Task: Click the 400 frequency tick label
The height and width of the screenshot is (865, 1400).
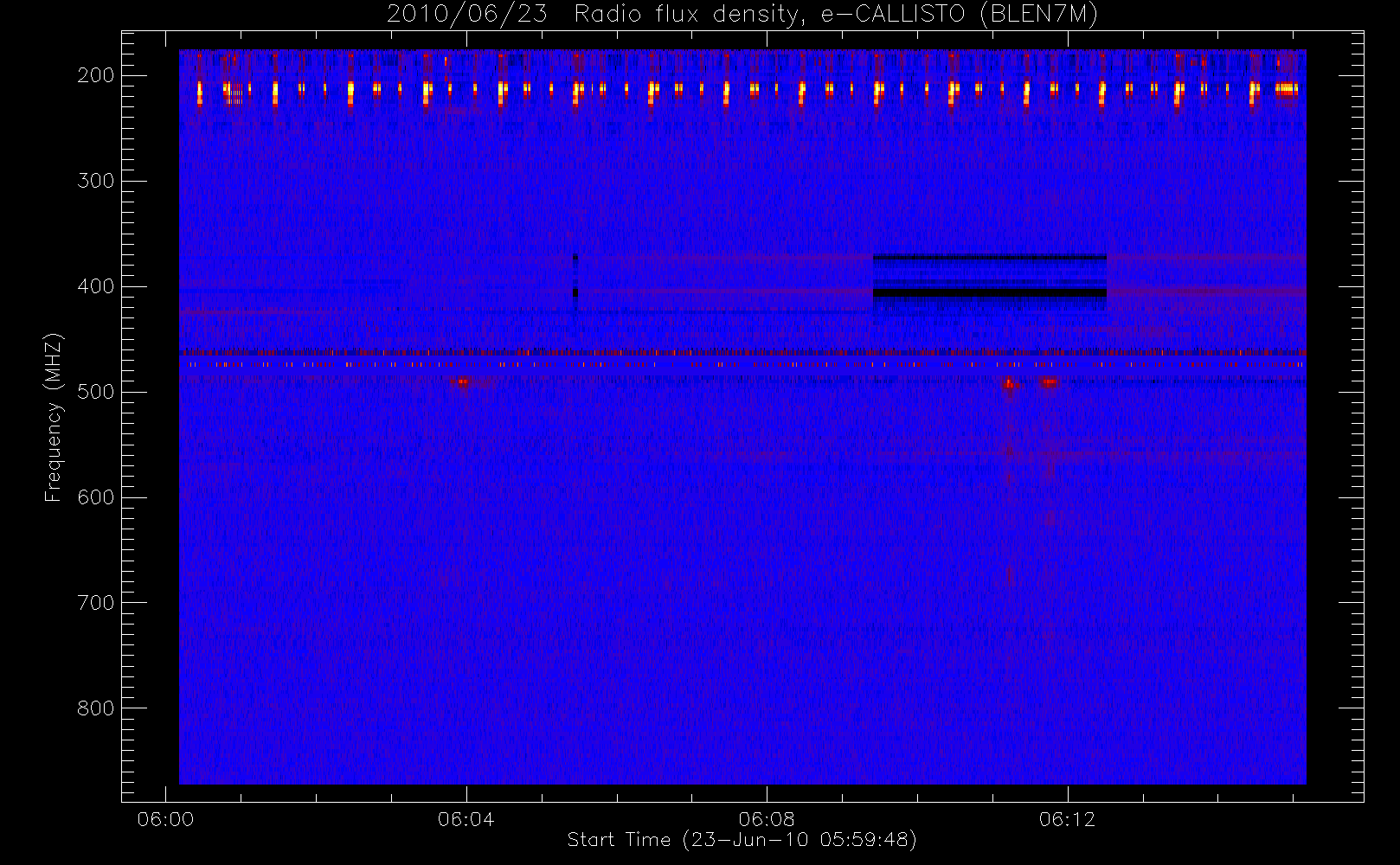Action: coord(95,286)
